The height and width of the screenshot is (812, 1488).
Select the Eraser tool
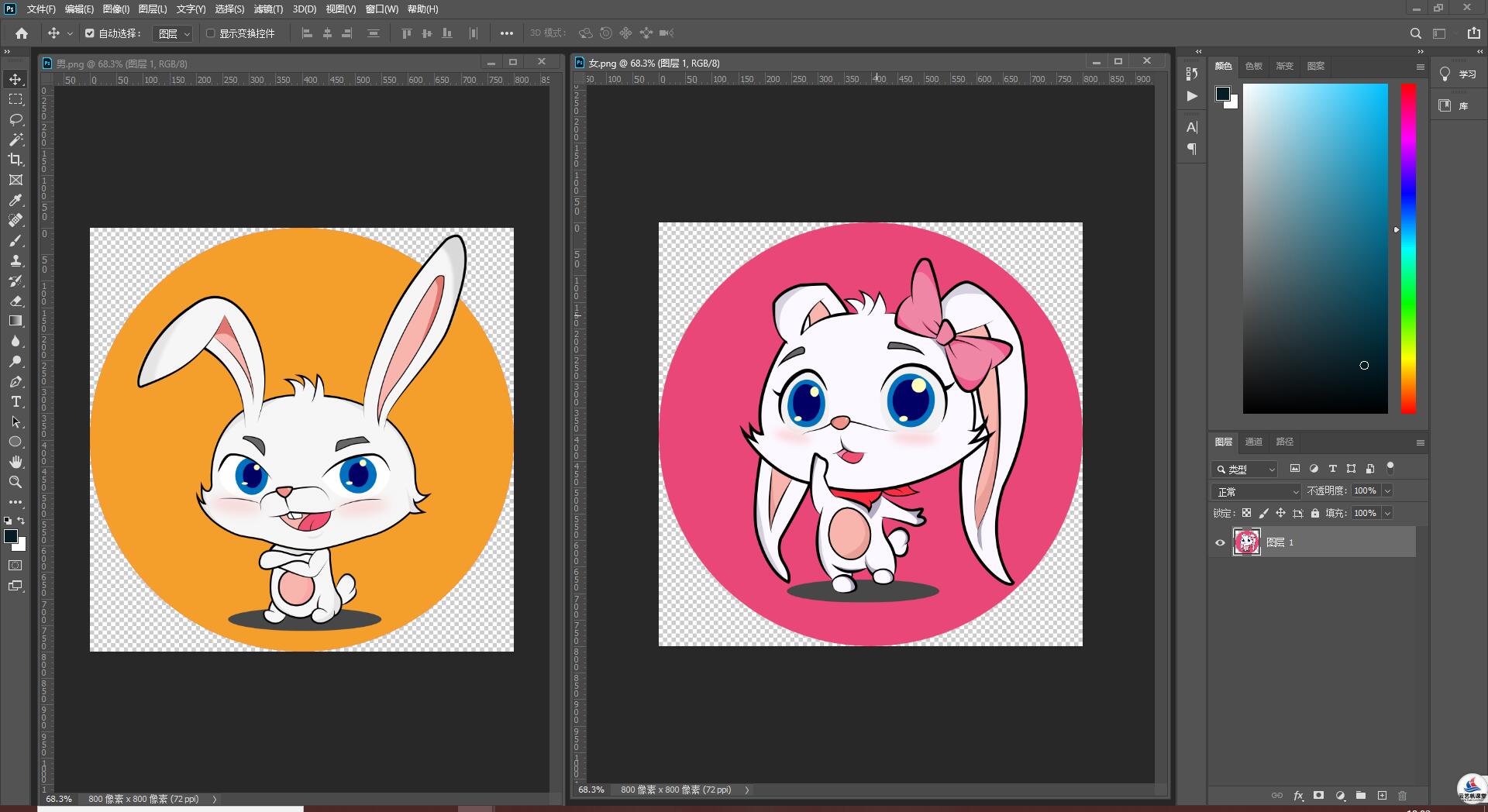(15, 301)
